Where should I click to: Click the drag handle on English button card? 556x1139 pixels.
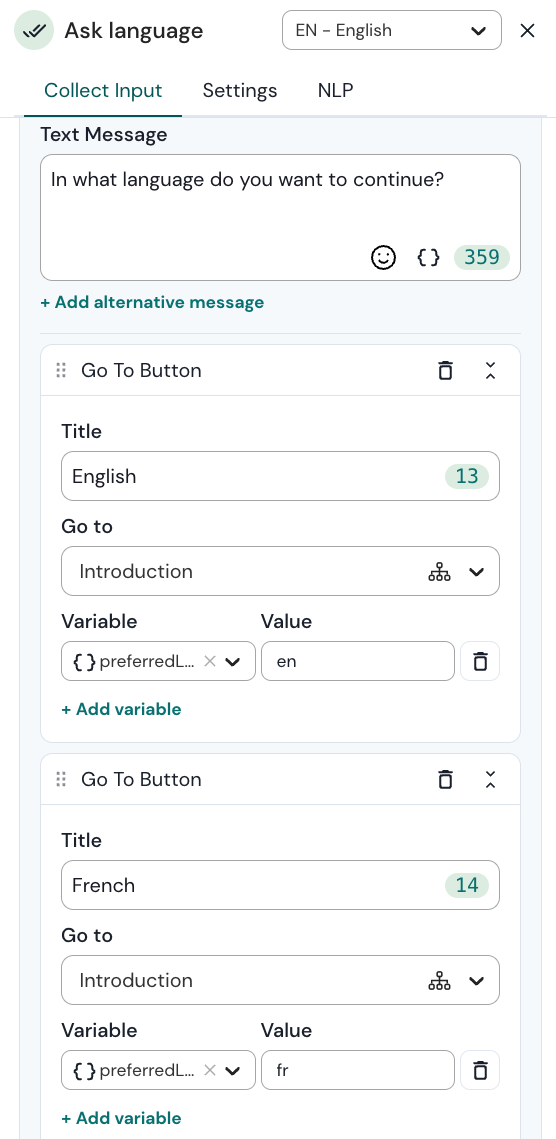pos(61,370)
